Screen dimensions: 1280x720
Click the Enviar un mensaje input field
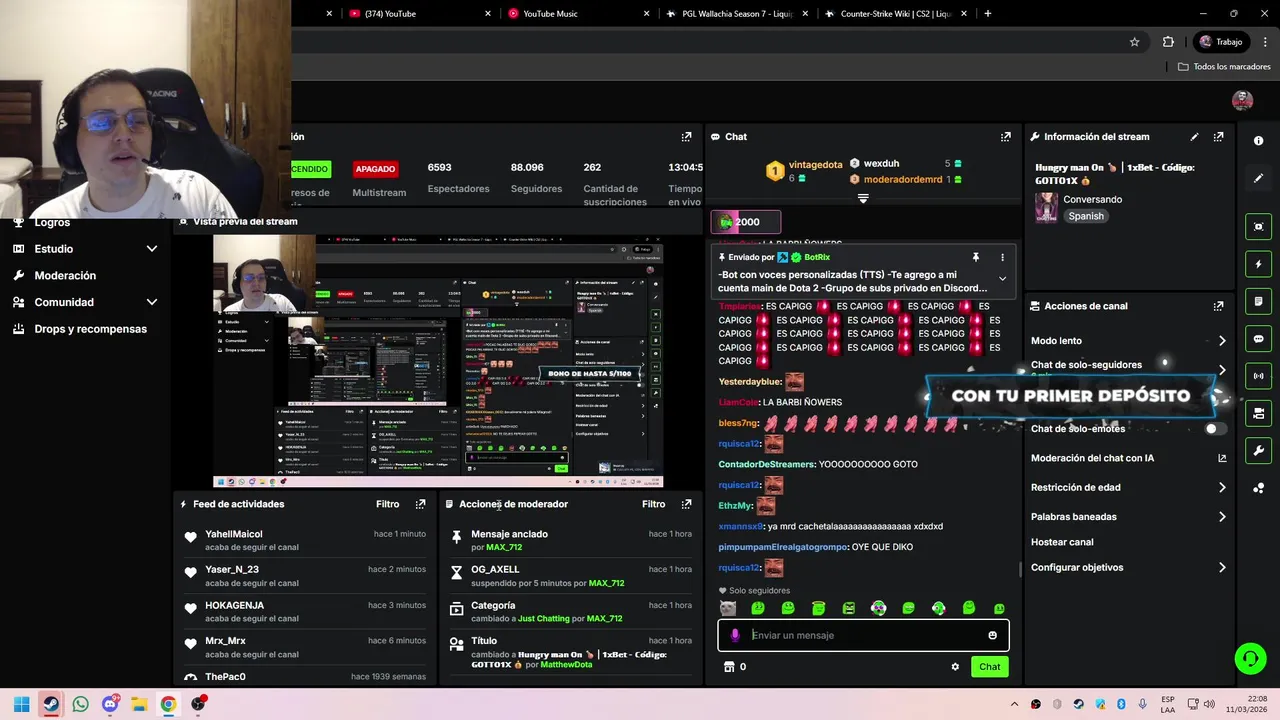coord(863,635)
